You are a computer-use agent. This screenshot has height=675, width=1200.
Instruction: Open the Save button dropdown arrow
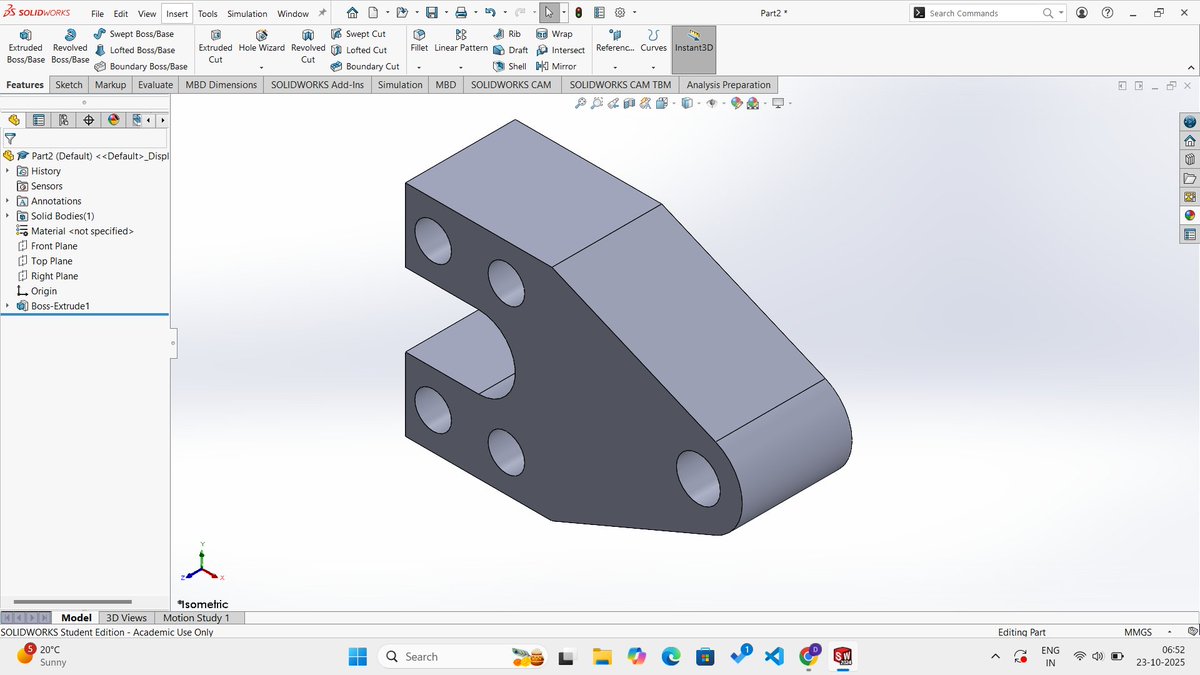tap(445, 13)
